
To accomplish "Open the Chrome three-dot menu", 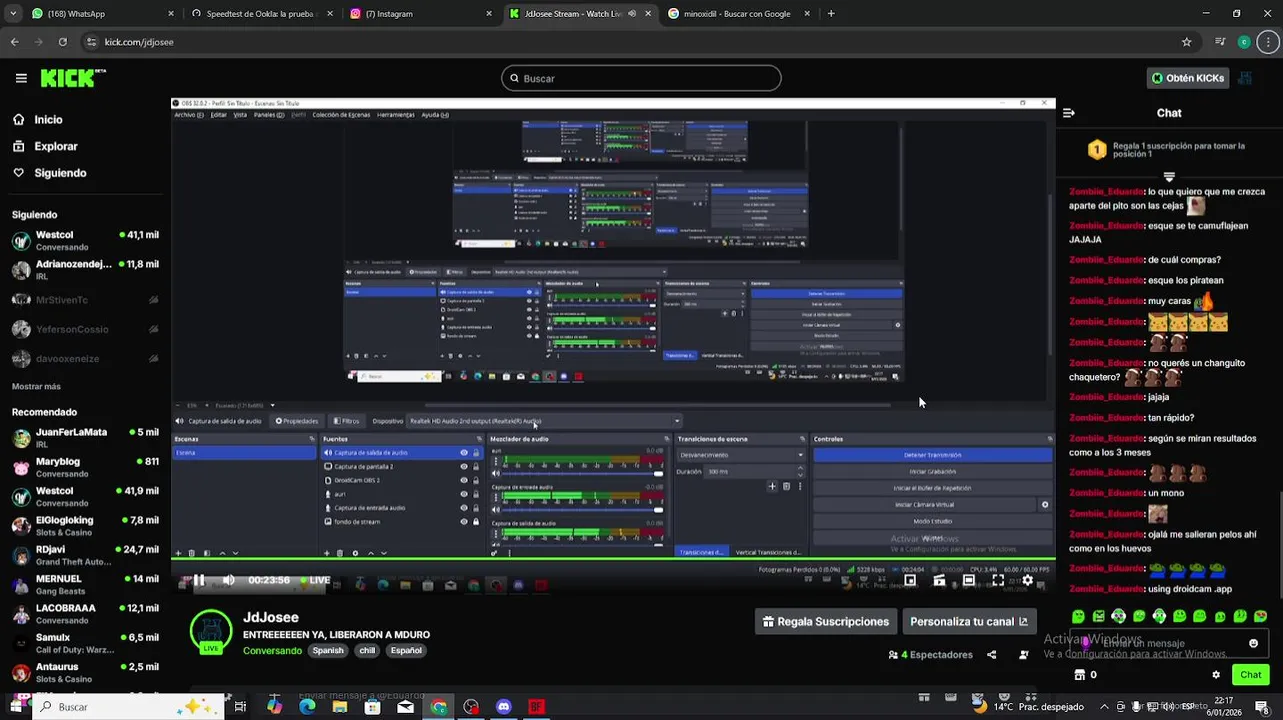I will (1268, 42).
